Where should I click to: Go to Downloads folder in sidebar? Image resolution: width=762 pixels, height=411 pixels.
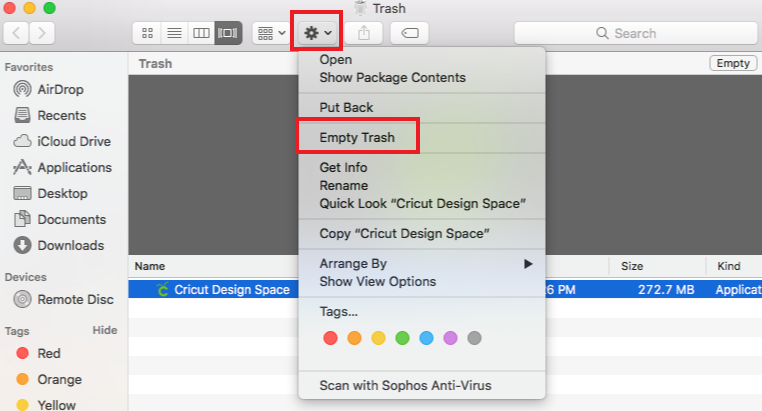(x=70, y=245)
